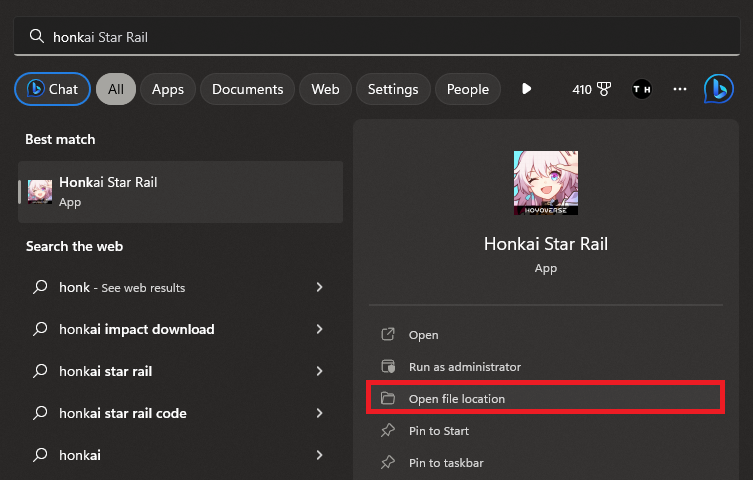Switch to the Apps filter tab
Screen dimensions: 753x480
167,89
